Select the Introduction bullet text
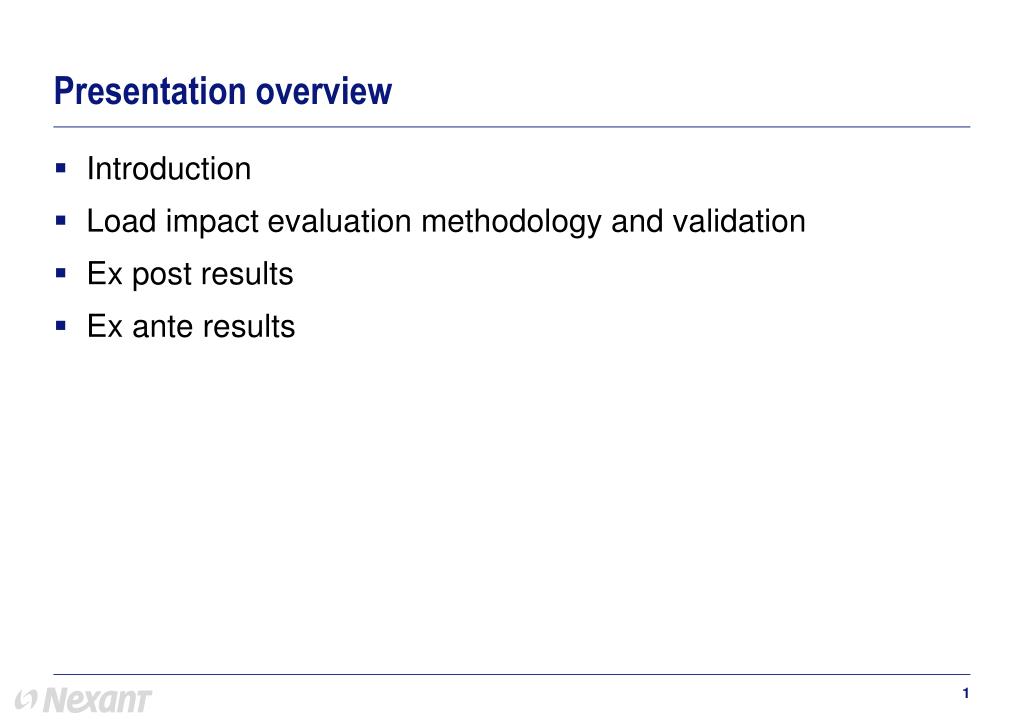The height and width of the screenshot is (724, 1024). pos(169,169)
